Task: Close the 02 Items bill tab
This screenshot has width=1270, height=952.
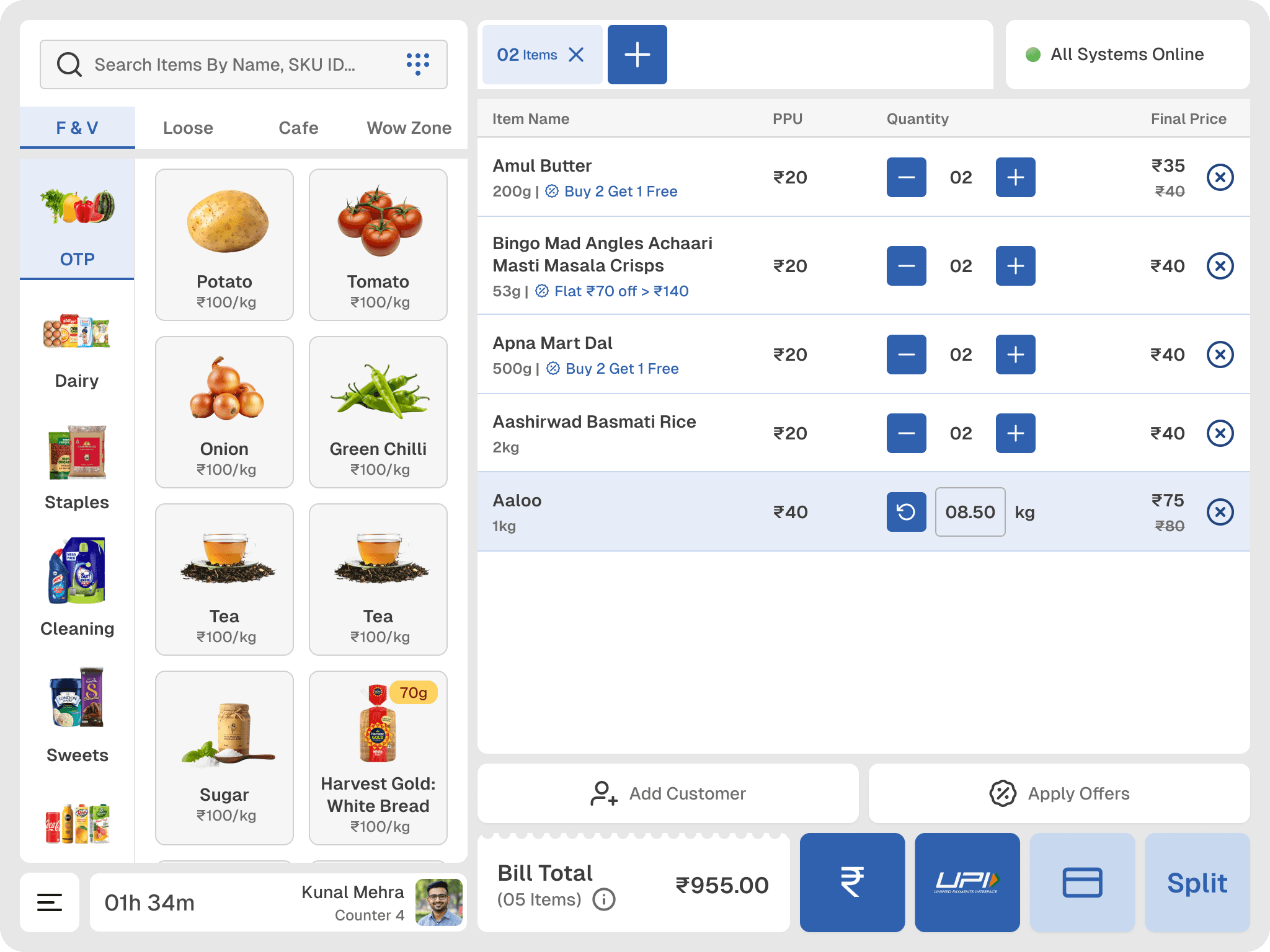Action: (576, 55)
